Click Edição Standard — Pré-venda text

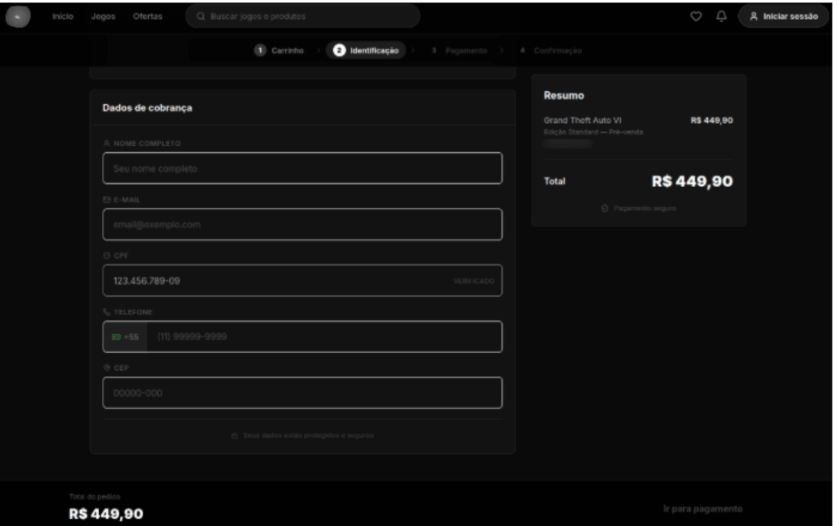pyautogui.click(x=593, y=132)
